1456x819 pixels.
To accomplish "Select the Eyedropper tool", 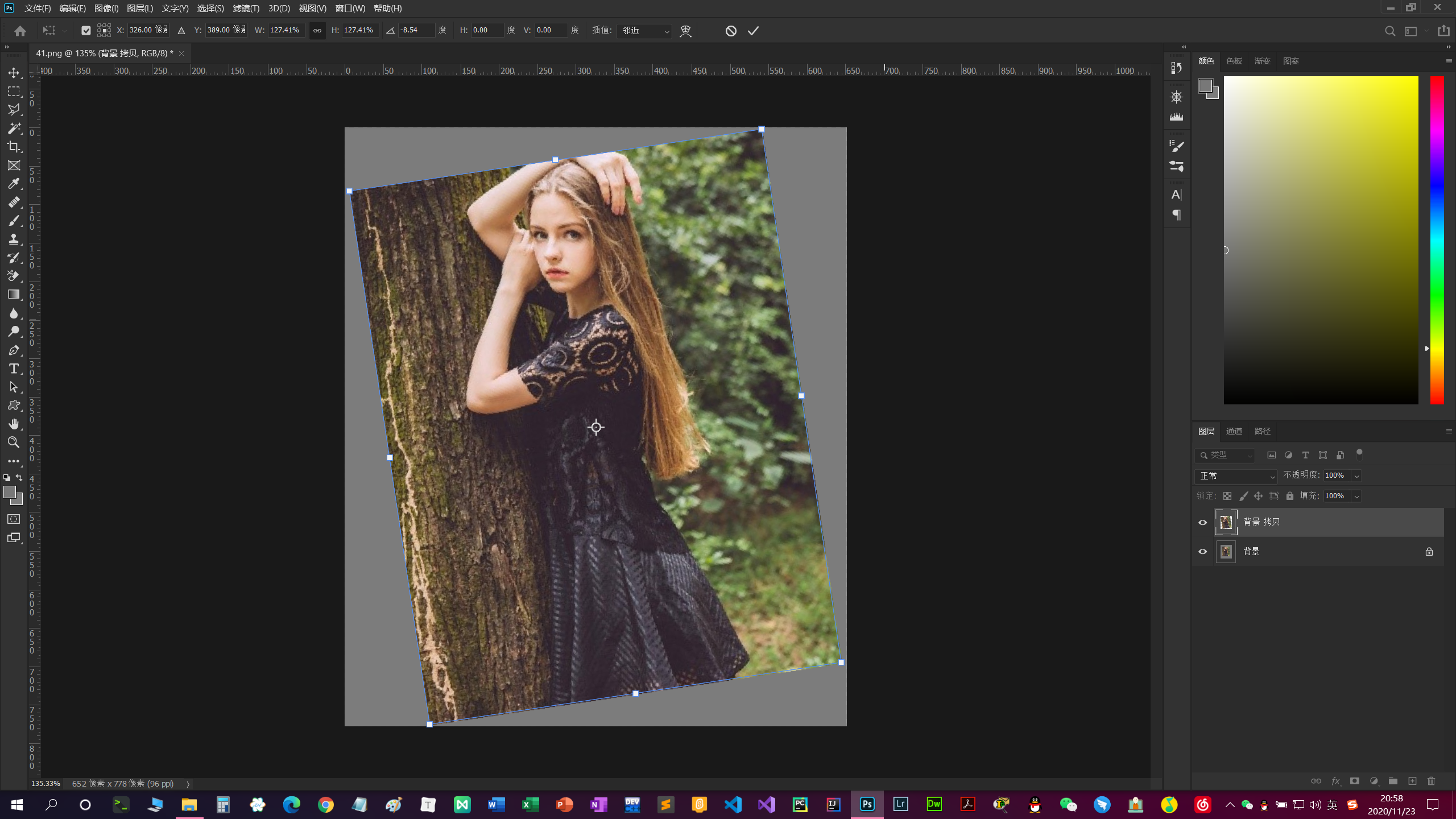I will 14,184.
